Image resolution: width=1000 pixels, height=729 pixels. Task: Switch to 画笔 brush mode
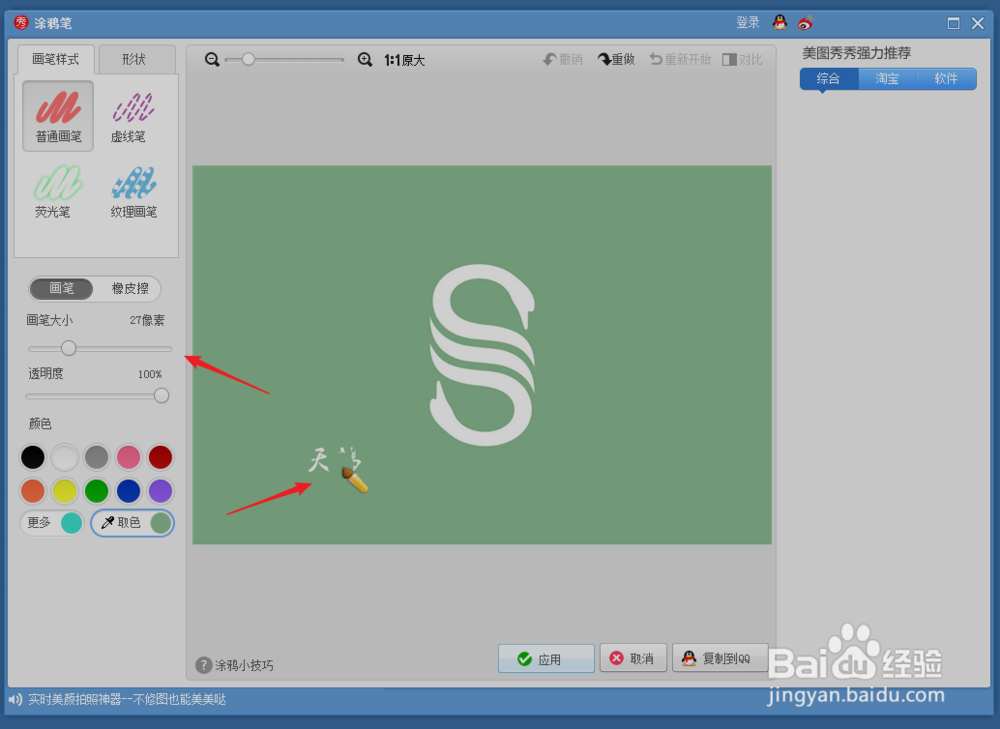coord(61,288)
